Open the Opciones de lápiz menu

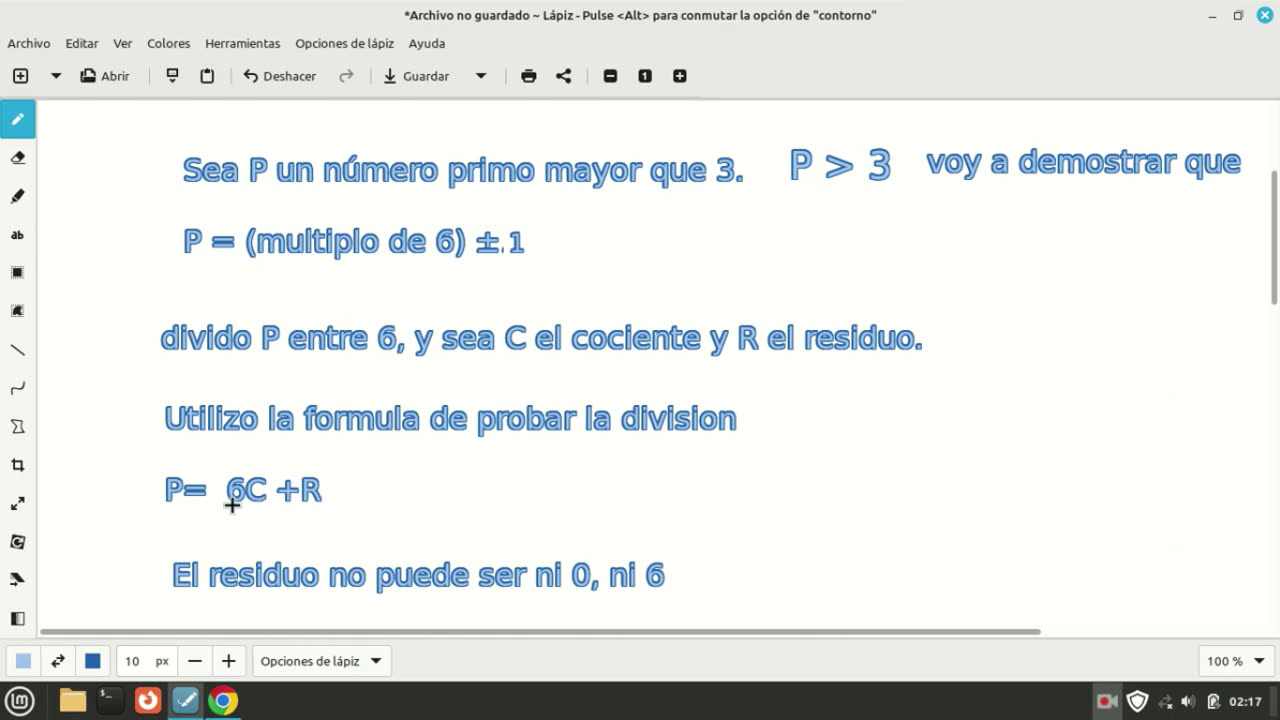point(345,43)
